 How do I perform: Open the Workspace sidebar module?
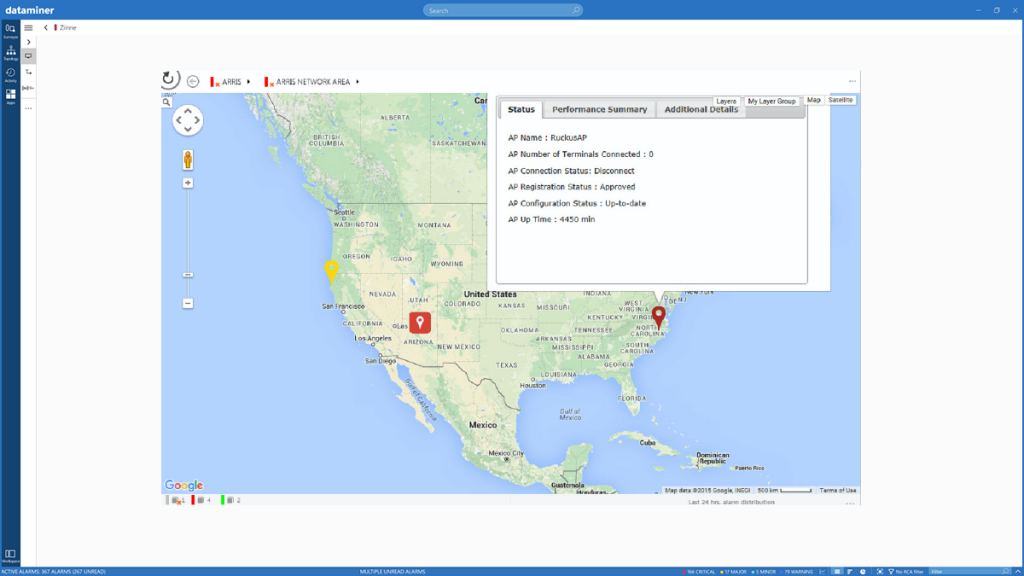(x=10, y=556)
